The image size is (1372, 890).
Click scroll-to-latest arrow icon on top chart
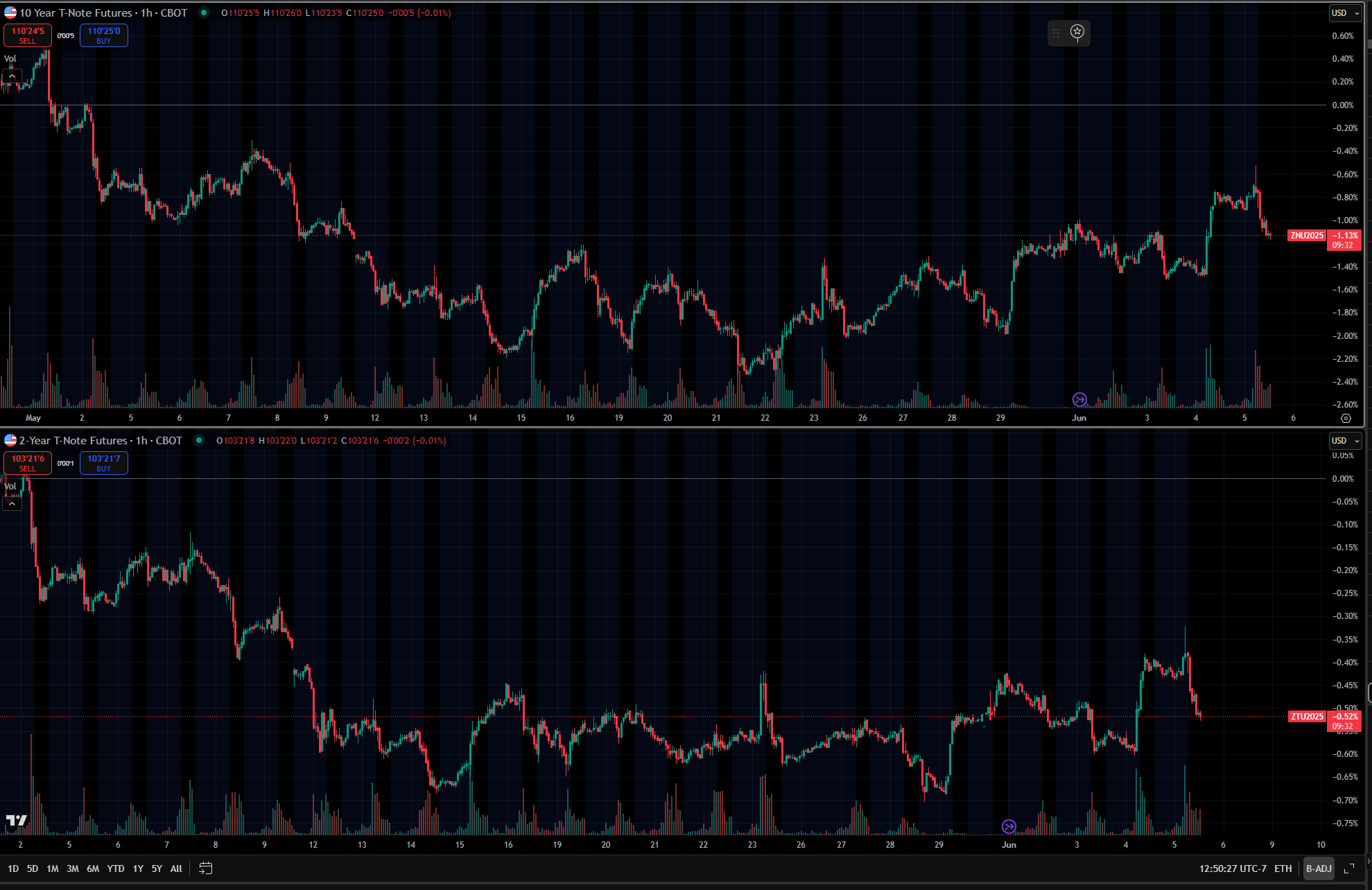1079,399
